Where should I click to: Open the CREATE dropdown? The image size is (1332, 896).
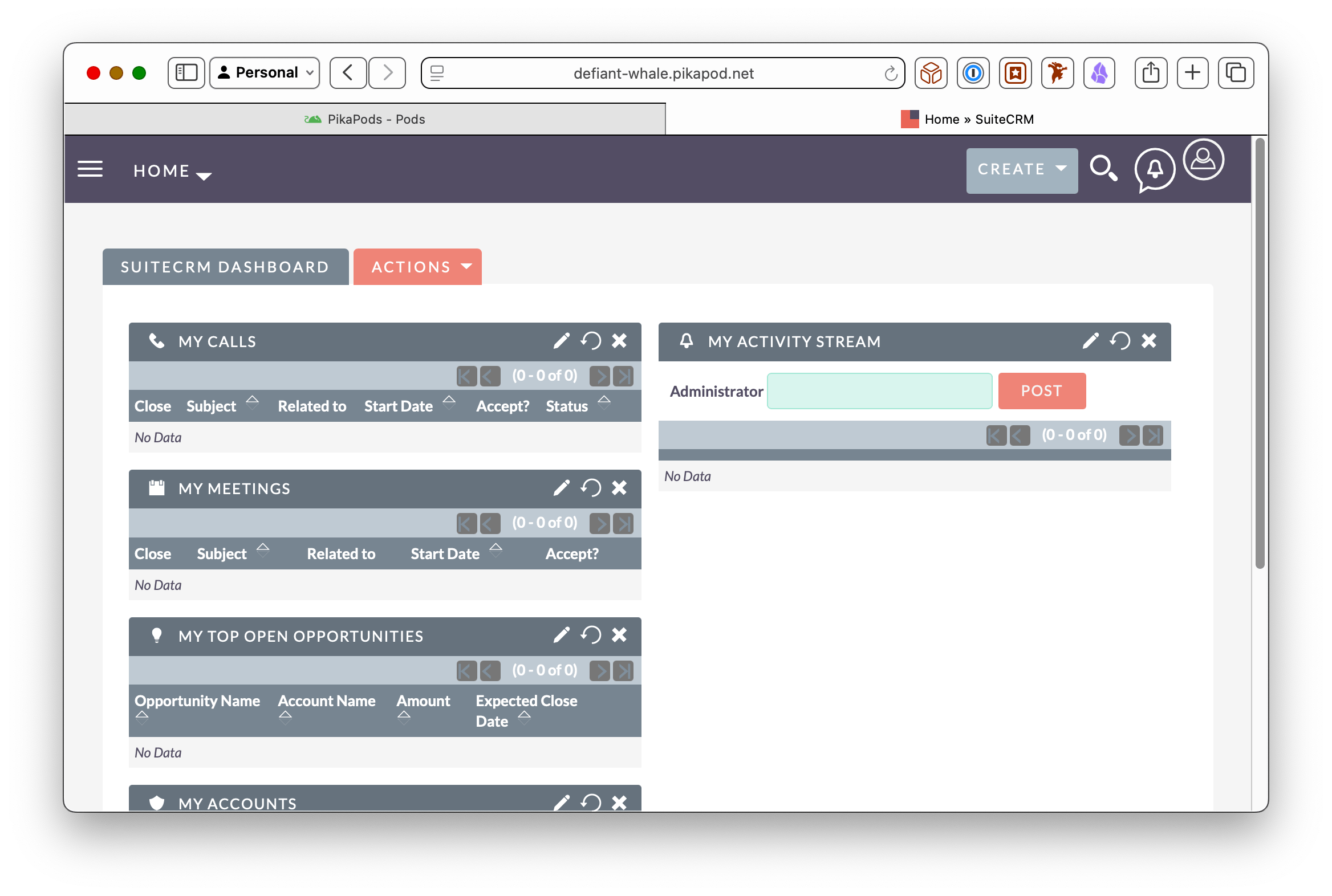(x=1022, y=170)
